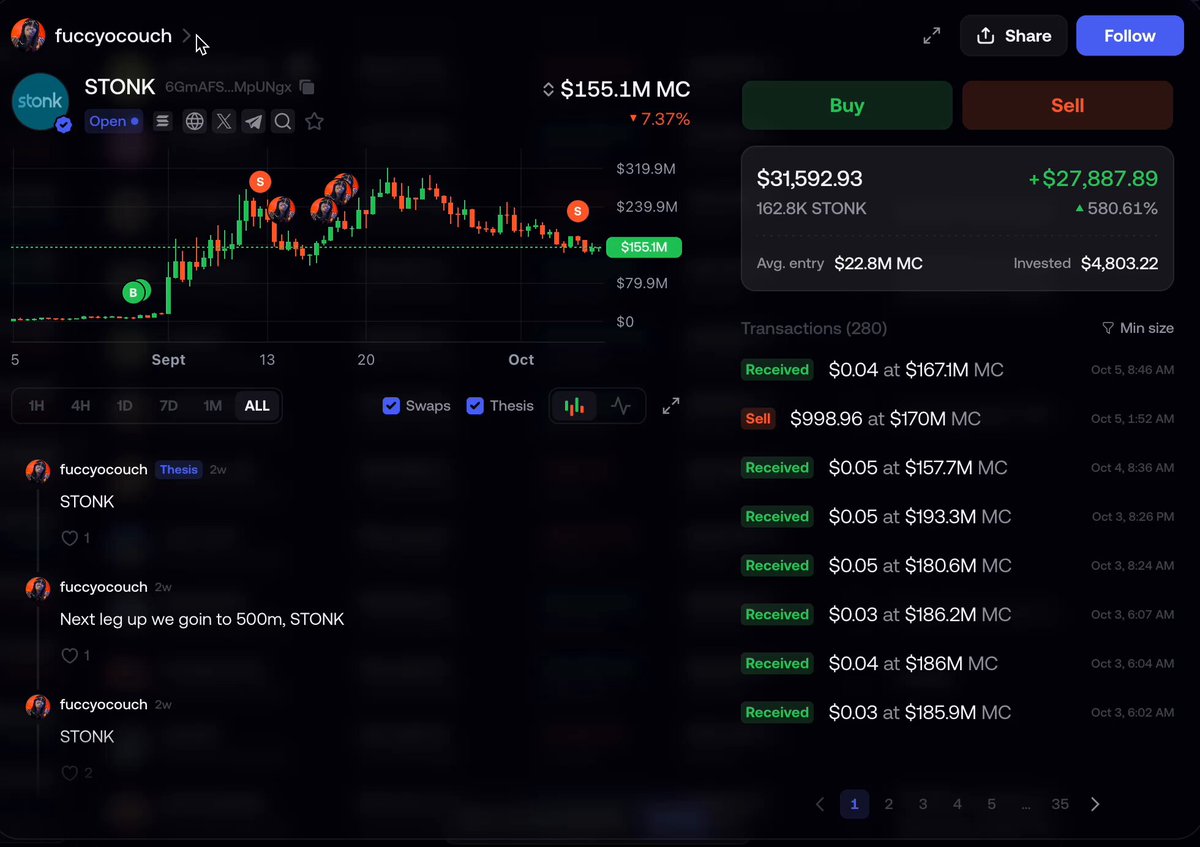This screenshot has height=847, width=1200.
Task: Click the Sell button
Action: click(1068, 106)
